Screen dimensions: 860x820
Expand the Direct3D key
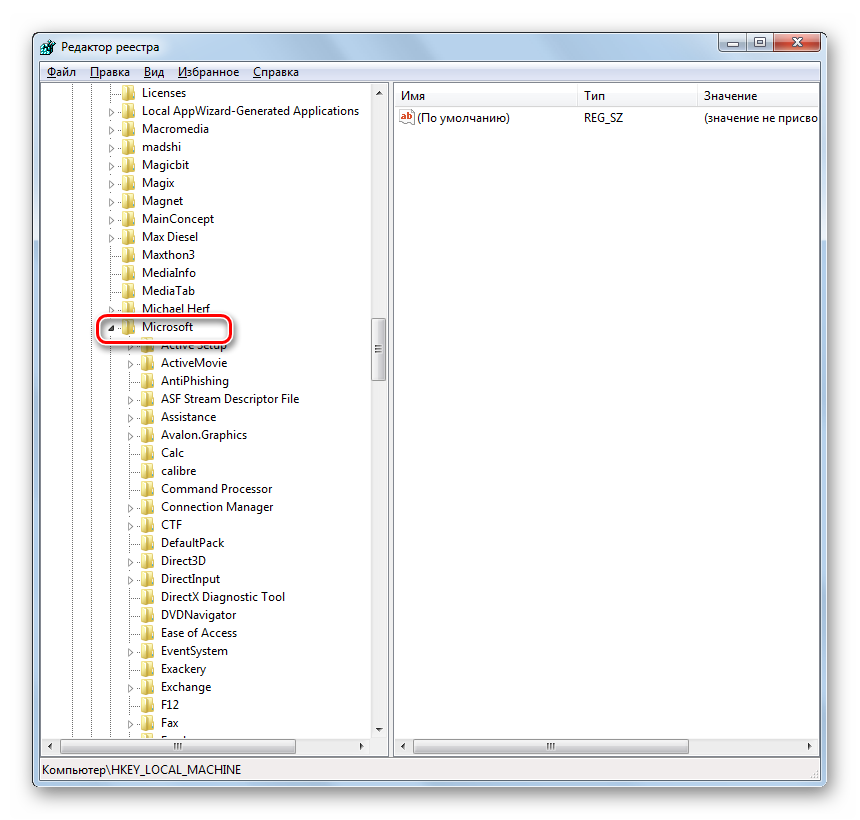click(131, 562)
